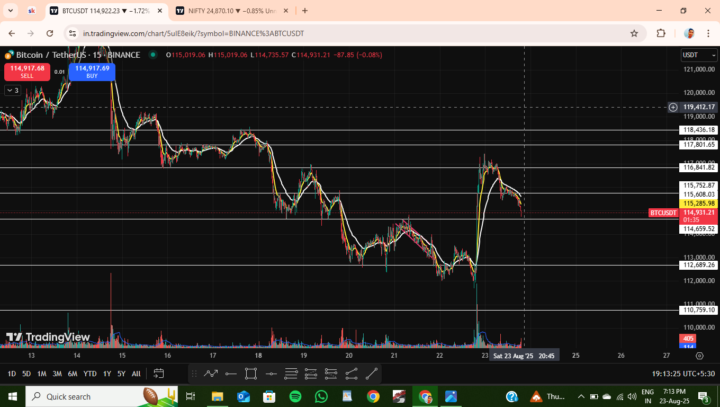Click the red SELL 114,917.68 button
The height and width of the screenshot is (407, 720).
click(27, 72)
